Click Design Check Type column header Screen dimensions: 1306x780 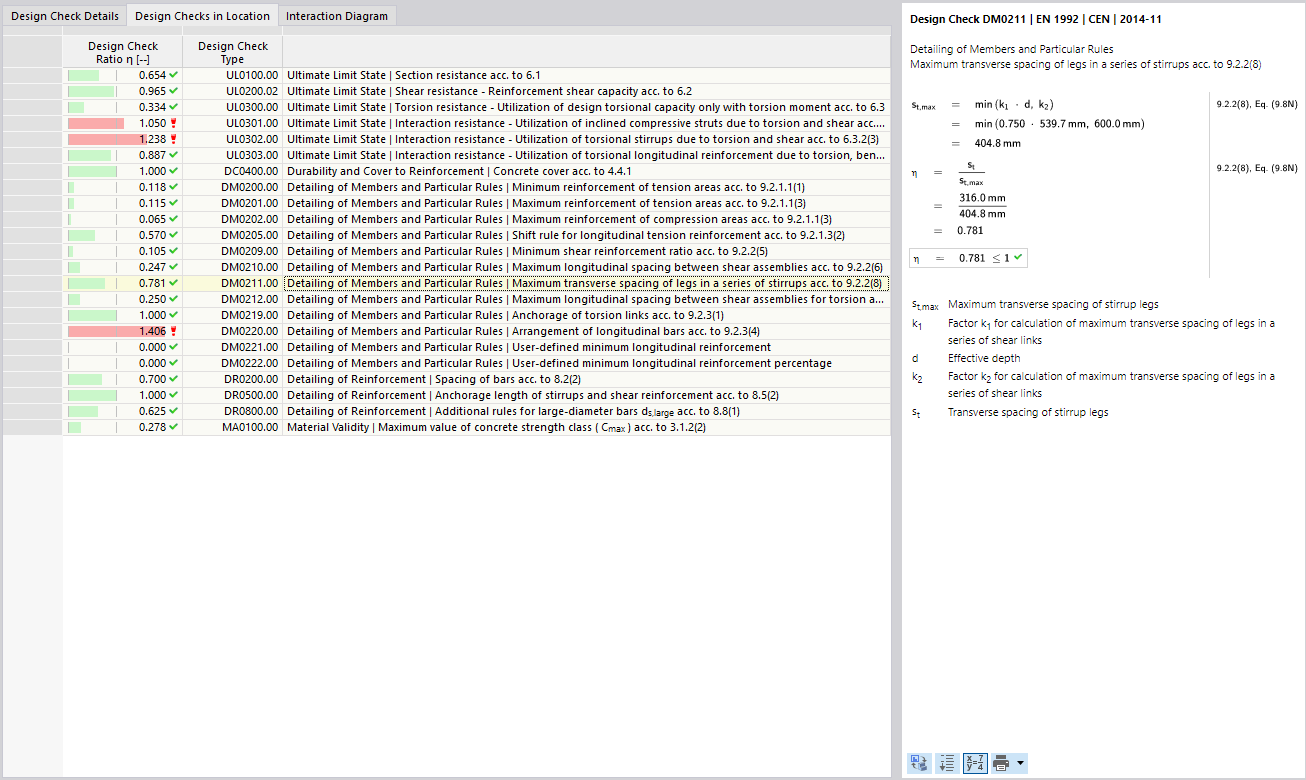pos(233,52)
